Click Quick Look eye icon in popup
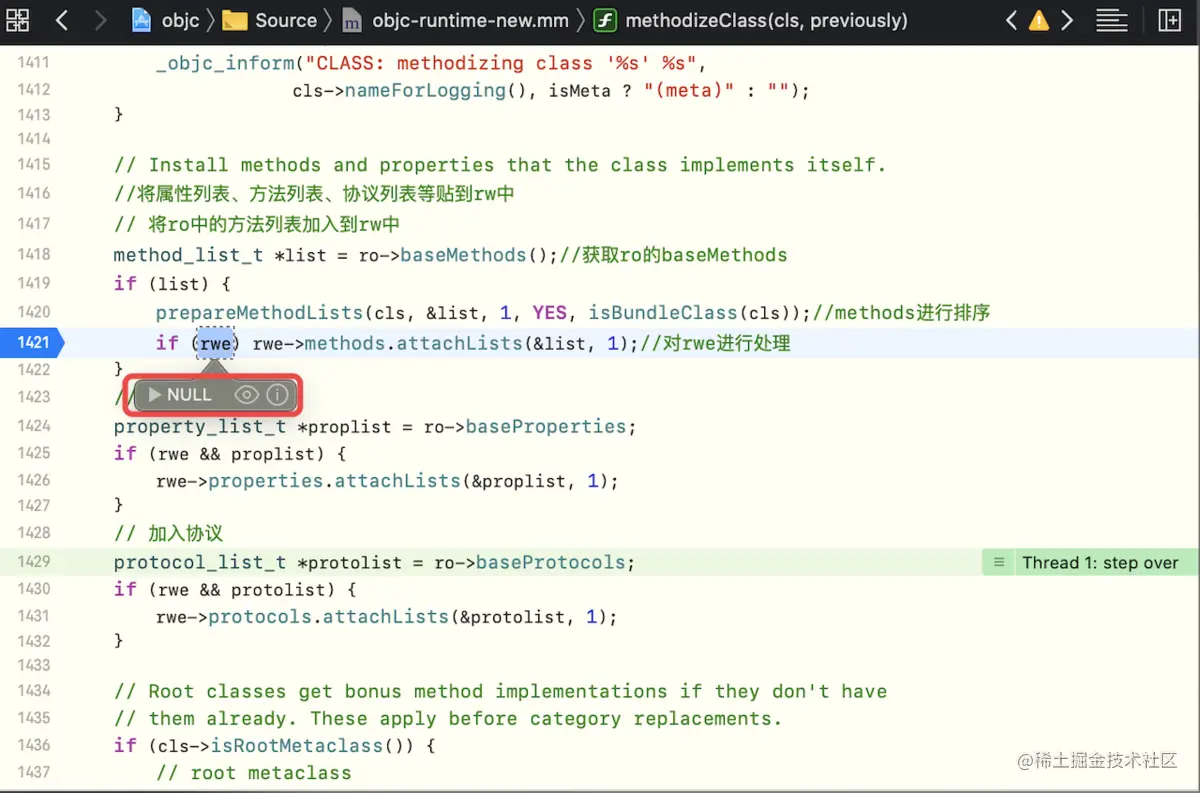Viewport: 1200px width, 793px height. [x=246, y=395]
